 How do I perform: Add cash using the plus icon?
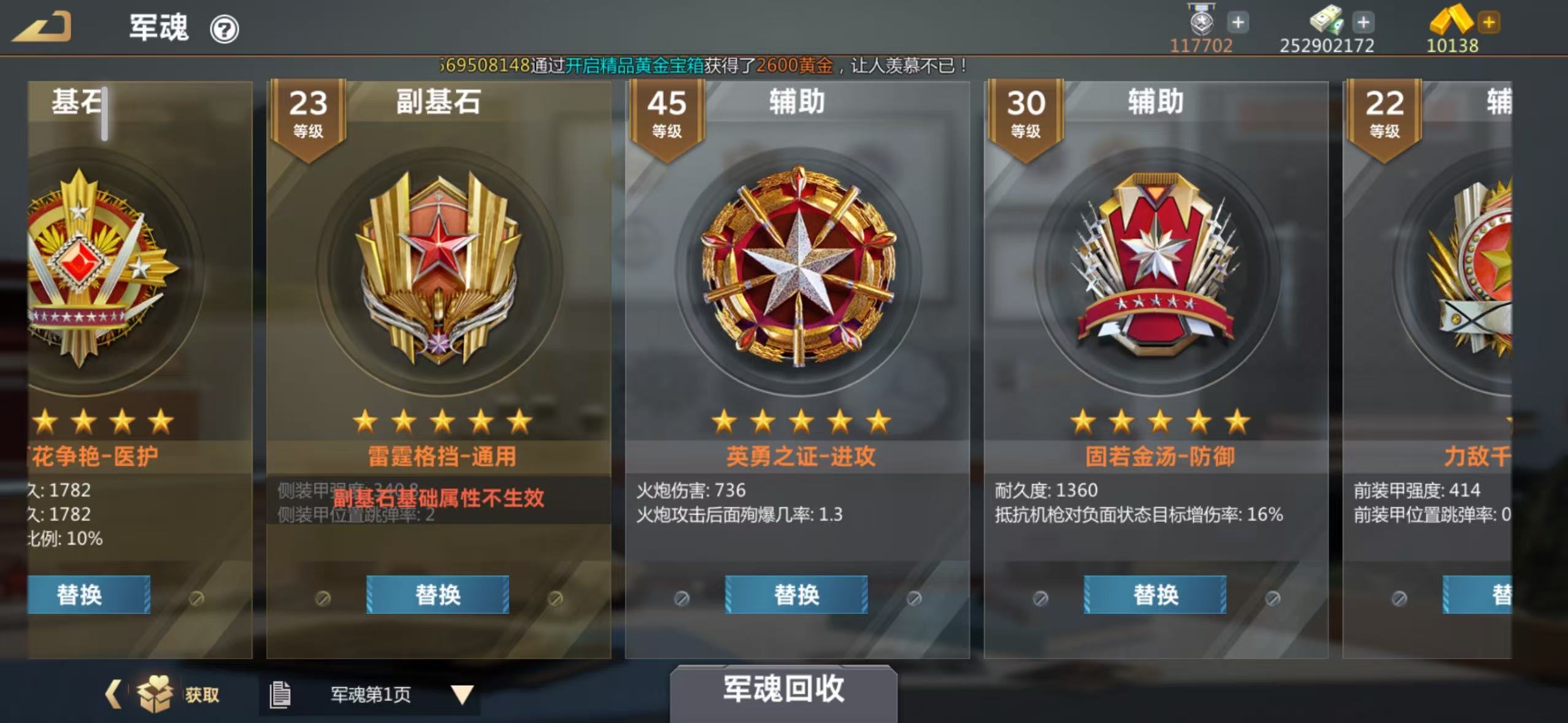click(x=1363, y=23)
